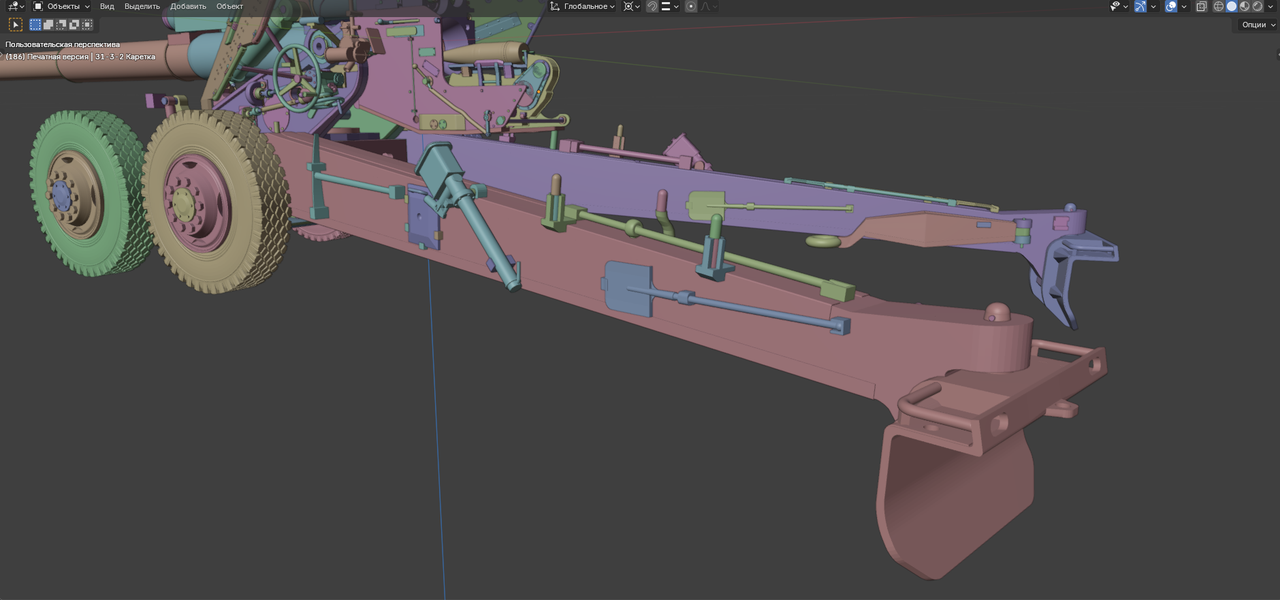Screen dimensions: 1280x600
Task: Click the 'Пользовательская перспектива' view label
Action: click(62, 45)
